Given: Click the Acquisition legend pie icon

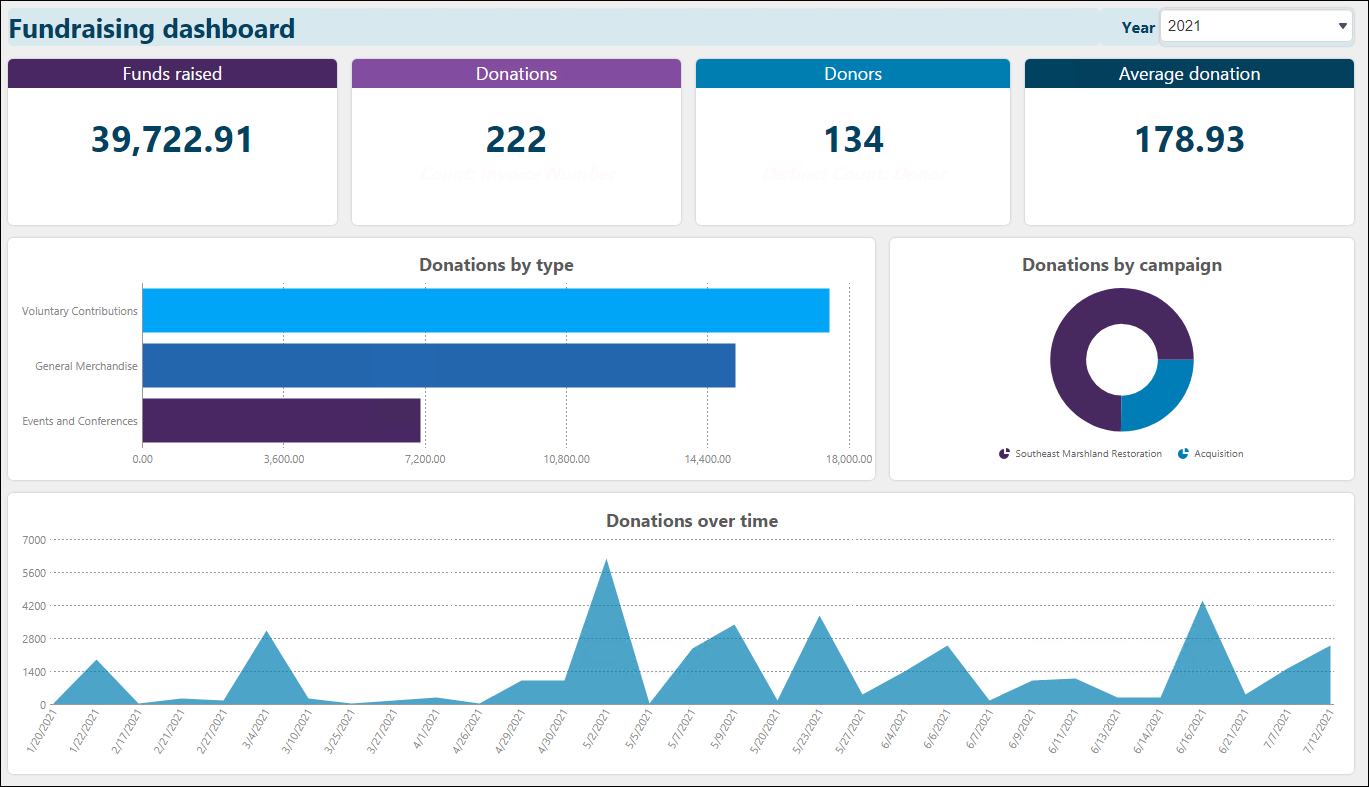Looking at the screenshot, I should point(1184,454).
